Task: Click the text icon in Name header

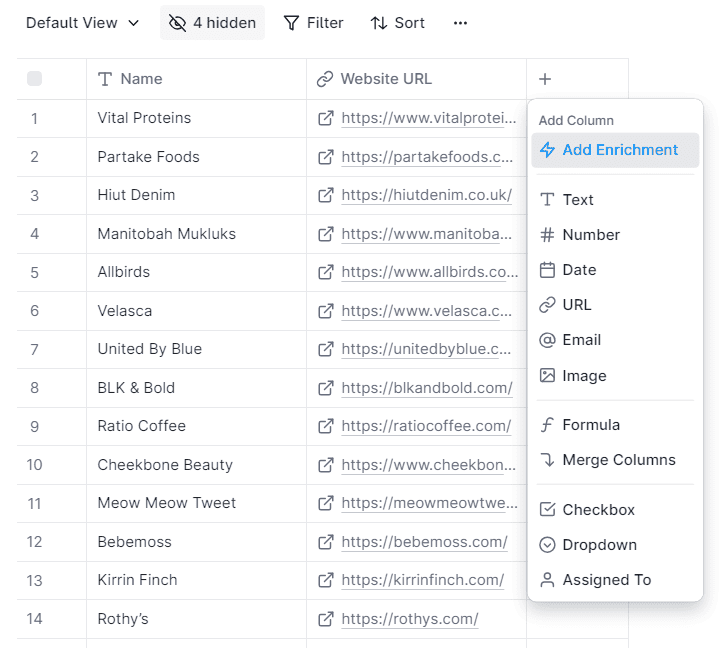Action: click(105, 79)
